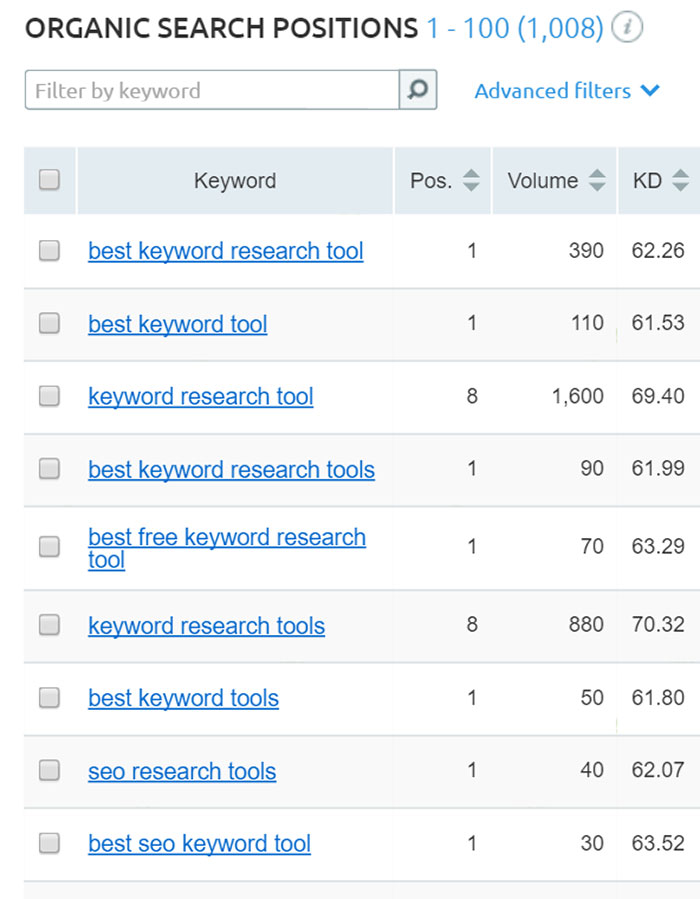Click the "best keyword tools" keyword link
Screen dimensions: 700x899
click(183, 698)
